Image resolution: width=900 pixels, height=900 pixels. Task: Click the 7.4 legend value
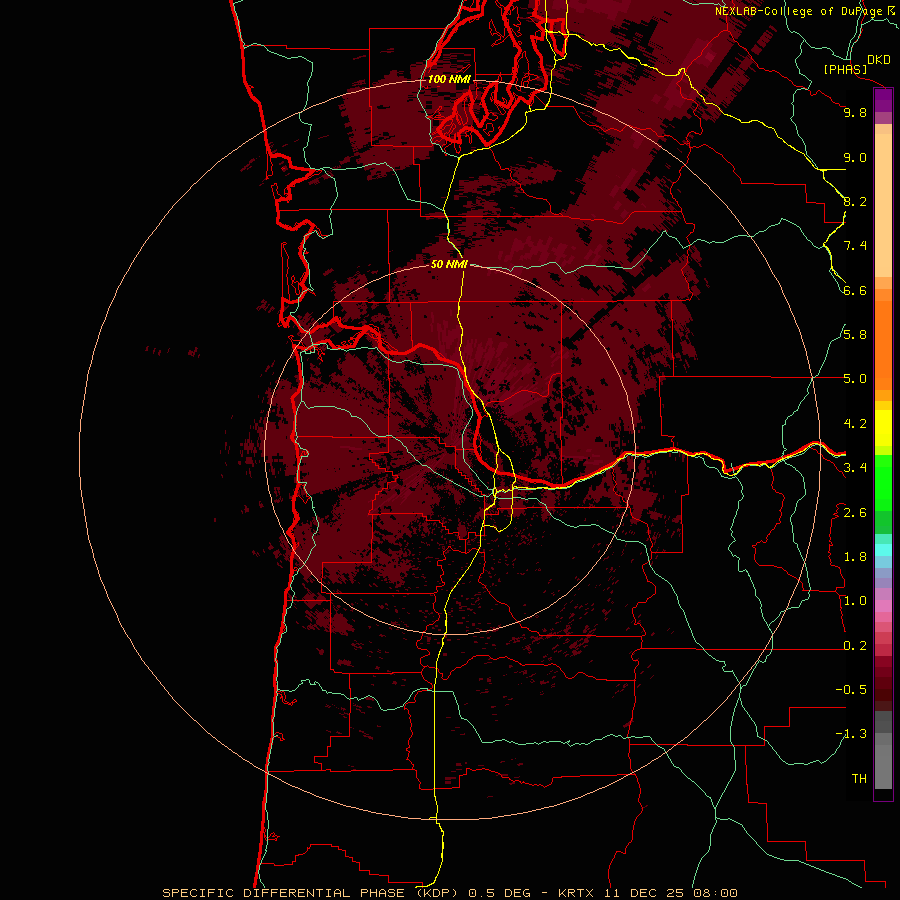[x=855, y=246]
